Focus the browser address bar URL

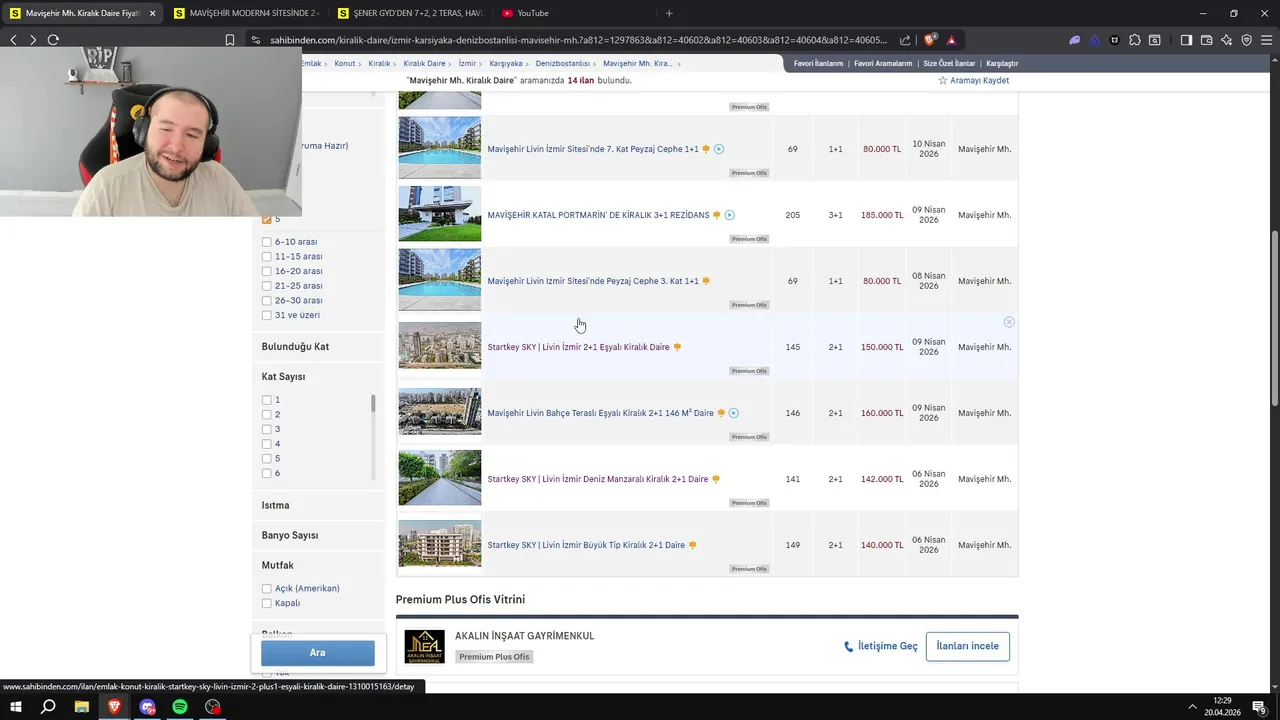click(x=578, y=40)
